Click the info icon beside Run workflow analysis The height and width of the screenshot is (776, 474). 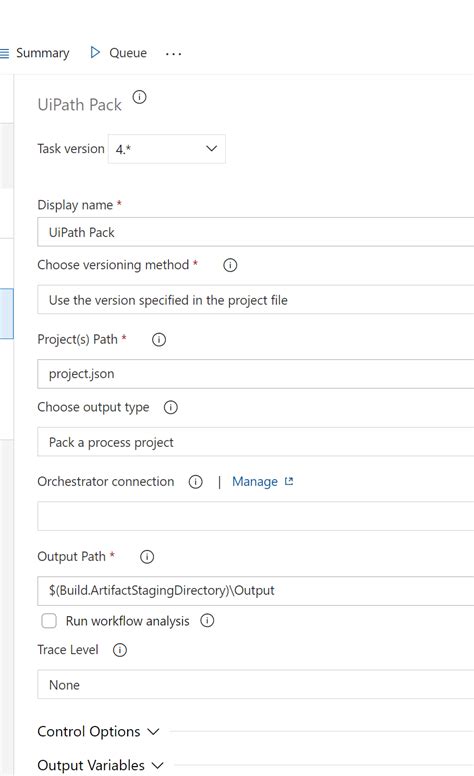(x=207, y=620)
